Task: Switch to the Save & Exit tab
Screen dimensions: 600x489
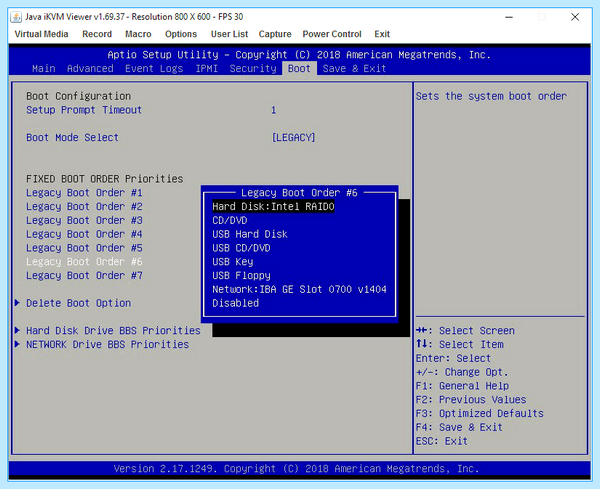Action: point(354,68)
